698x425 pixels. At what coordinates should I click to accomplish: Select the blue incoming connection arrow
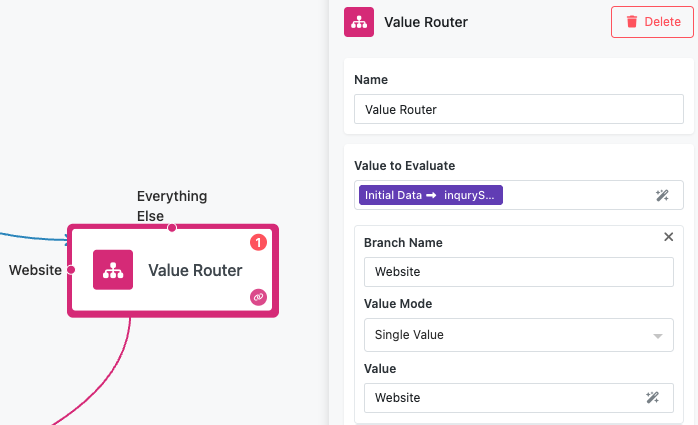(30, 235)
